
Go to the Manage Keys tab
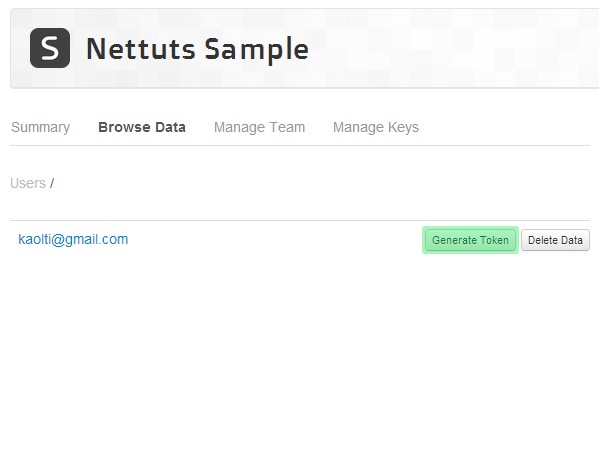[376, 127]
